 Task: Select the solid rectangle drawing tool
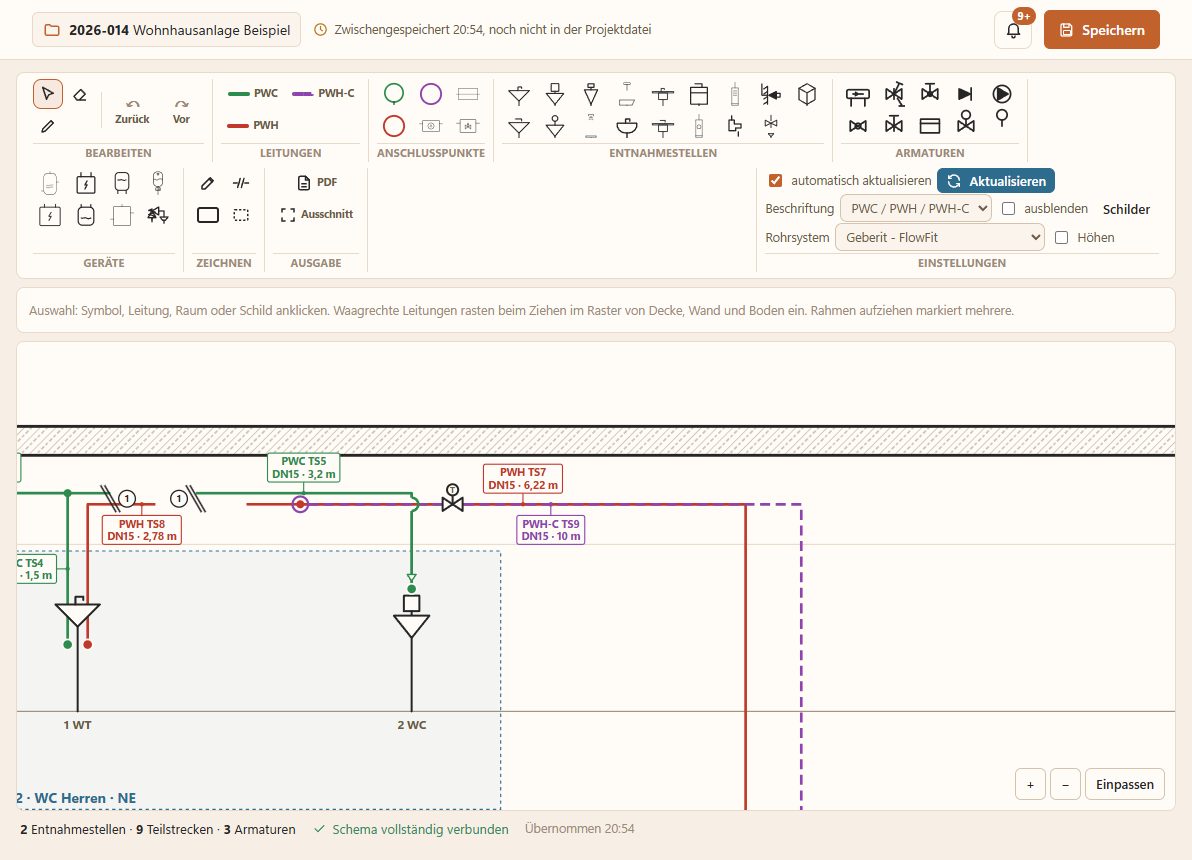click(x=208, y=215)
